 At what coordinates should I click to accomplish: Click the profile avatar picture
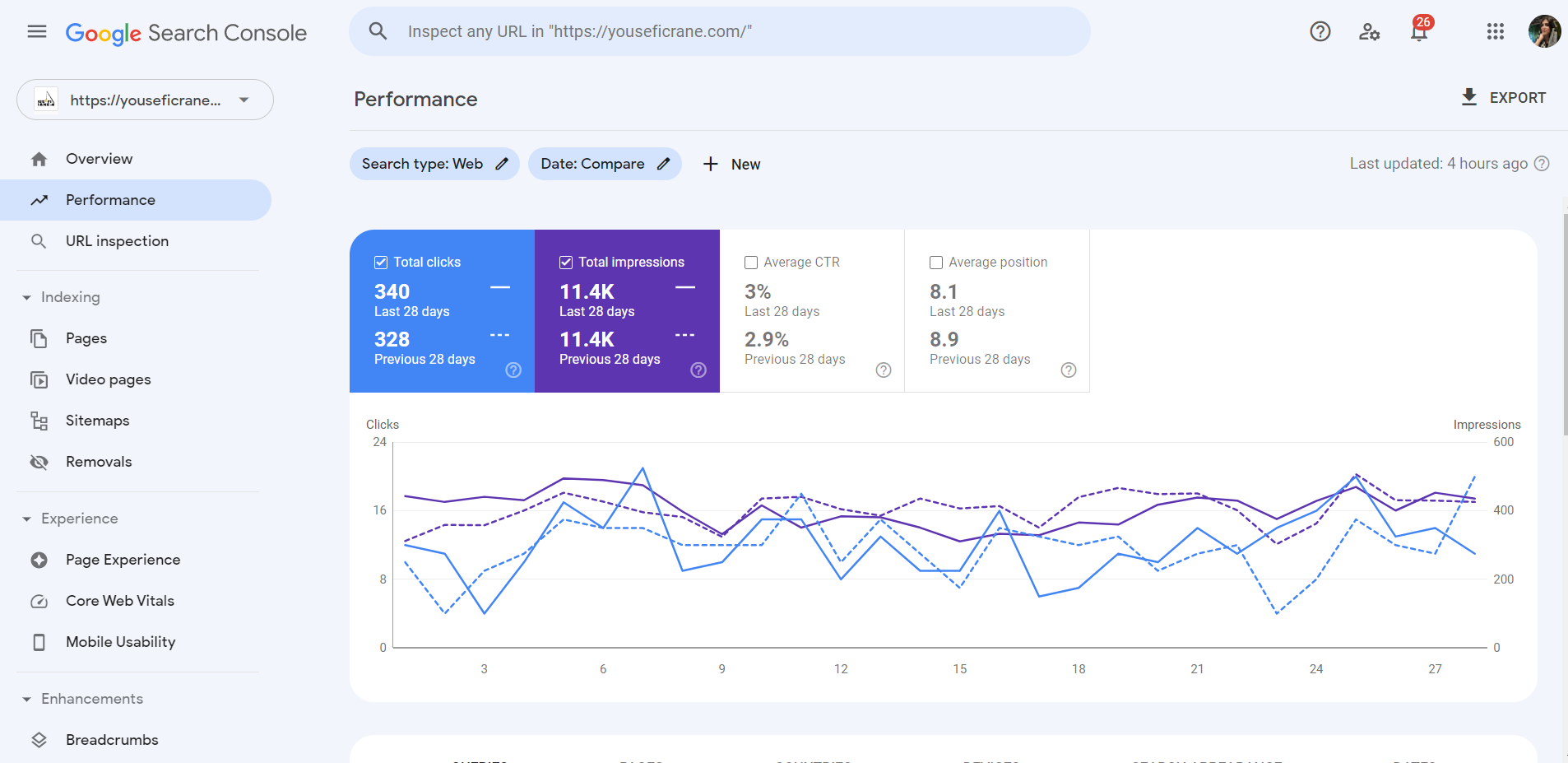pyautogui.click(x=1545, y=31)
